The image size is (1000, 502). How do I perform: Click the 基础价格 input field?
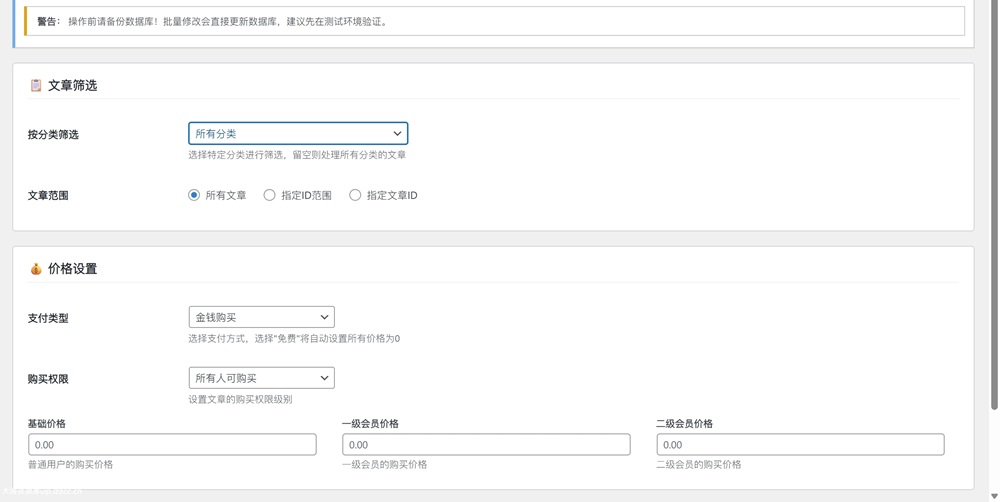172,445
